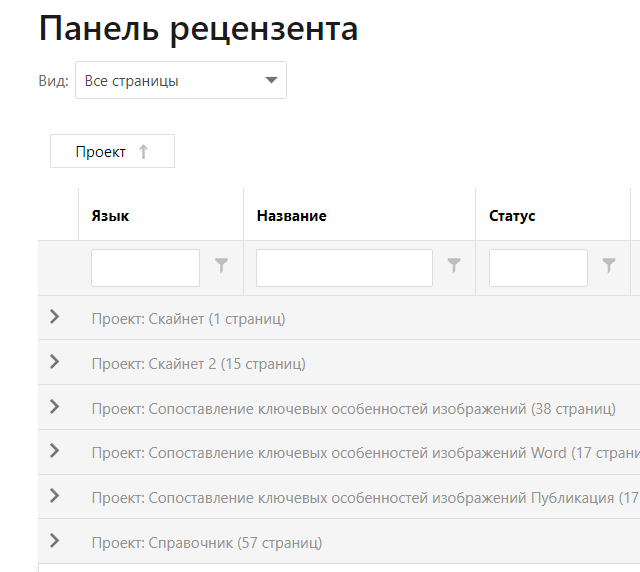
Task: Expand the Скайнет 2 (15 страниц) group
Action: click(x=54, y=362)
